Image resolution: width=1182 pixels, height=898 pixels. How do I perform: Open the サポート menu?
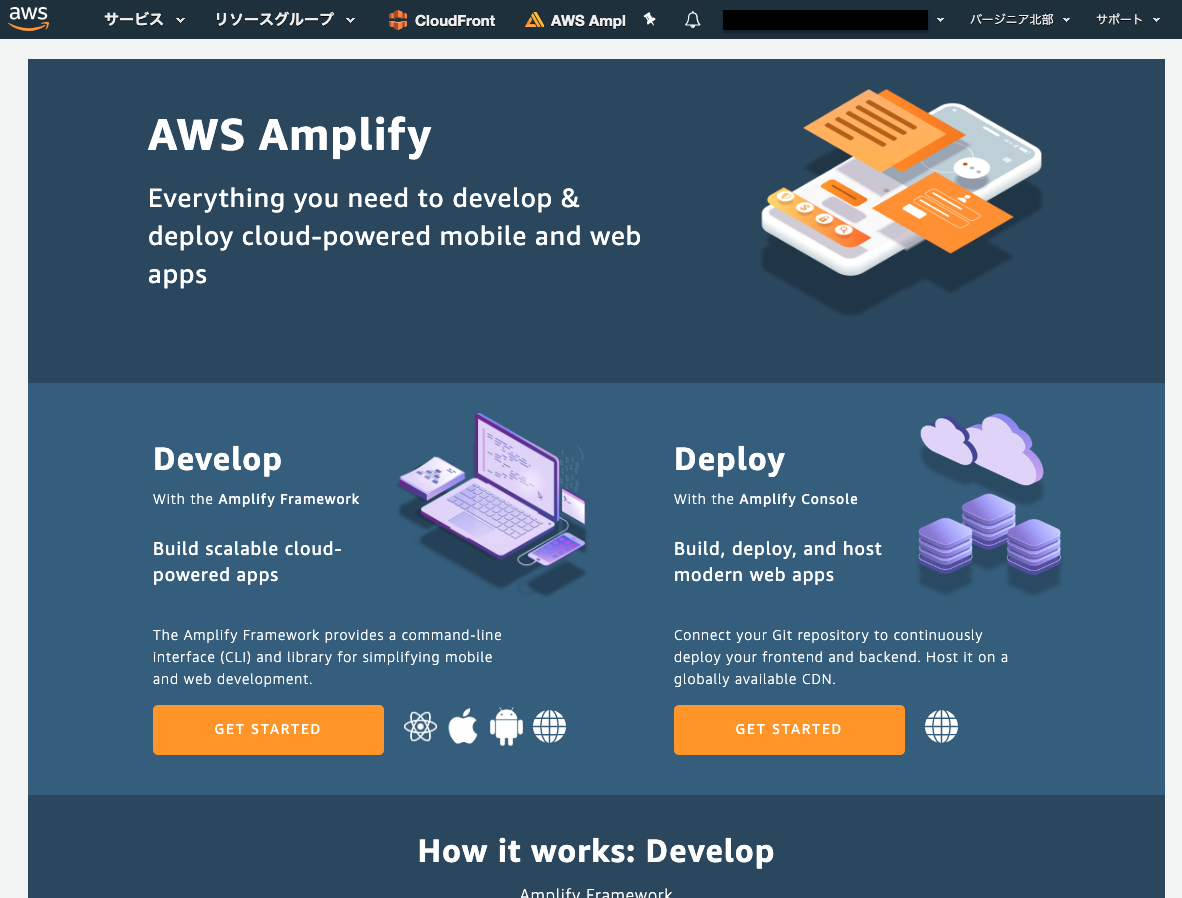(1127, 20)
